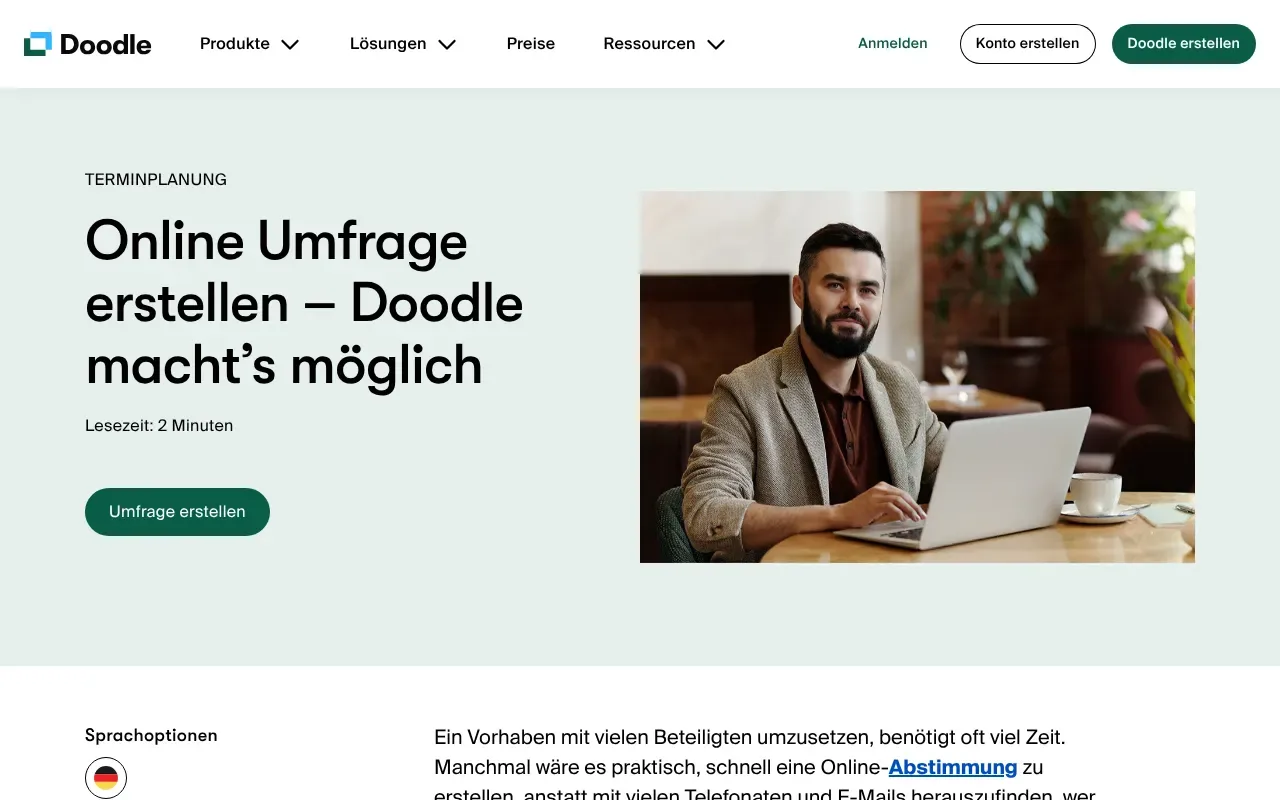Click the Anmelden link

893,44
